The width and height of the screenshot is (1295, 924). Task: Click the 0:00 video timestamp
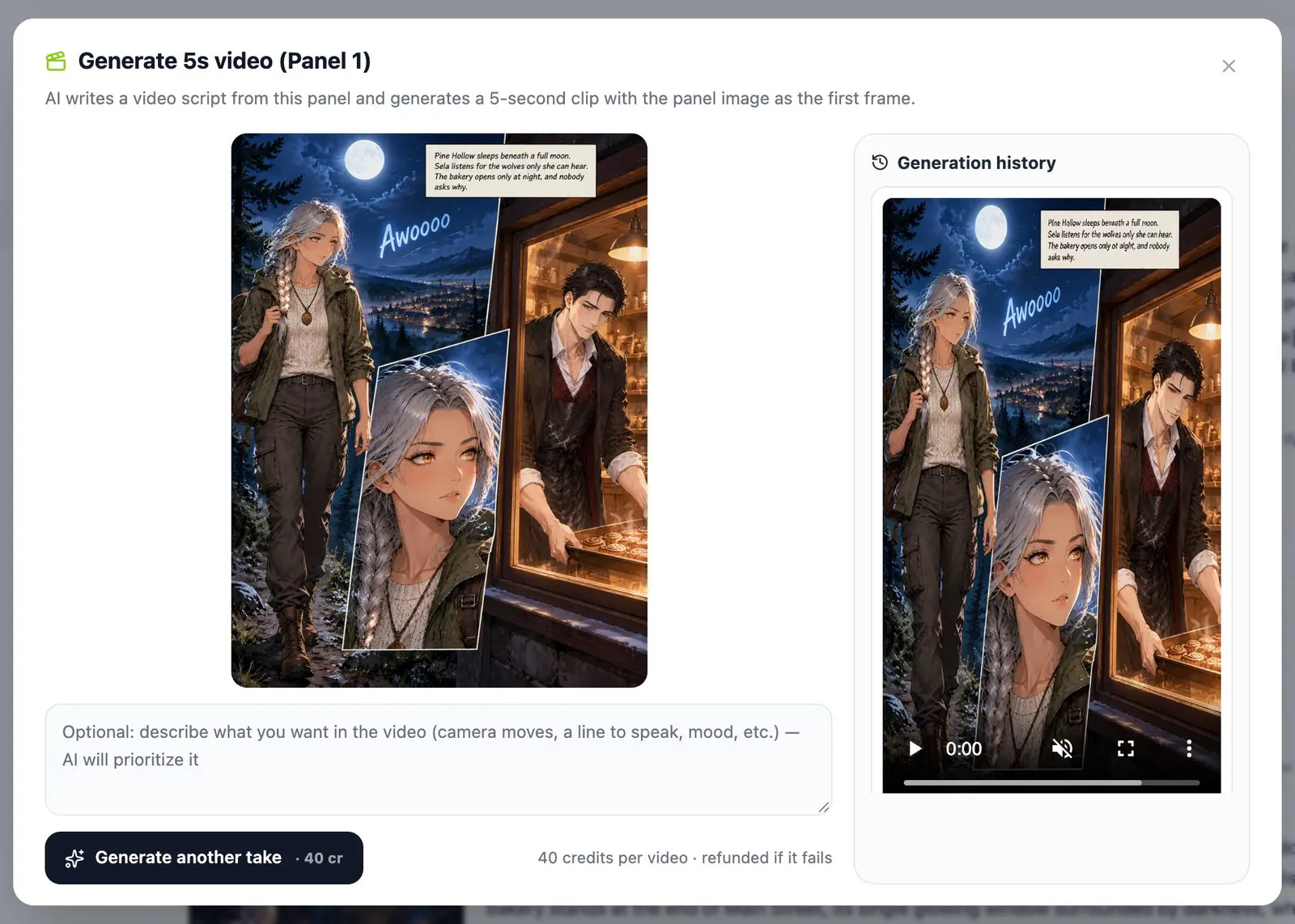tap(964, 748)
